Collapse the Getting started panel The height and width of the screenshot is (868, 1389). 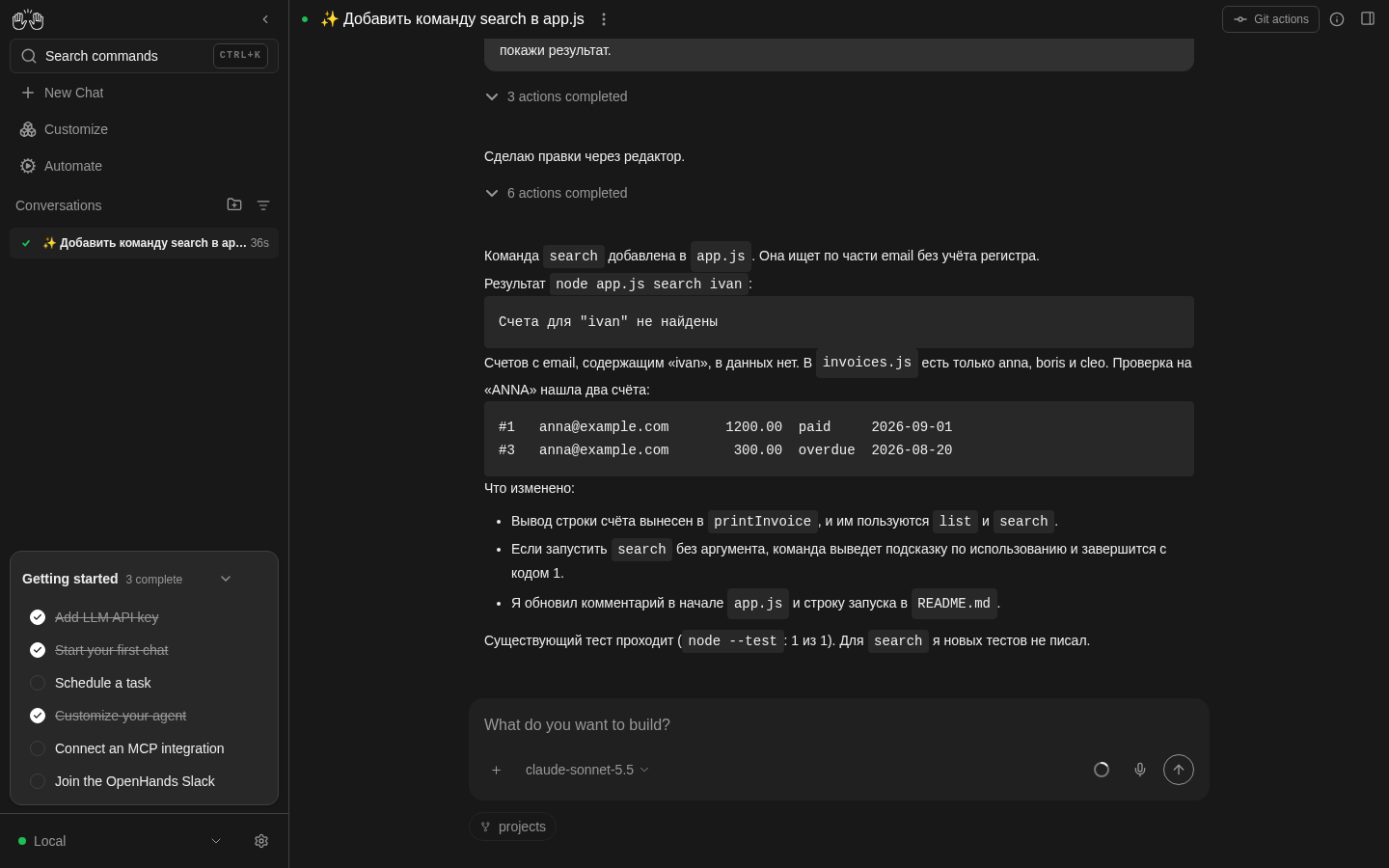226,579
